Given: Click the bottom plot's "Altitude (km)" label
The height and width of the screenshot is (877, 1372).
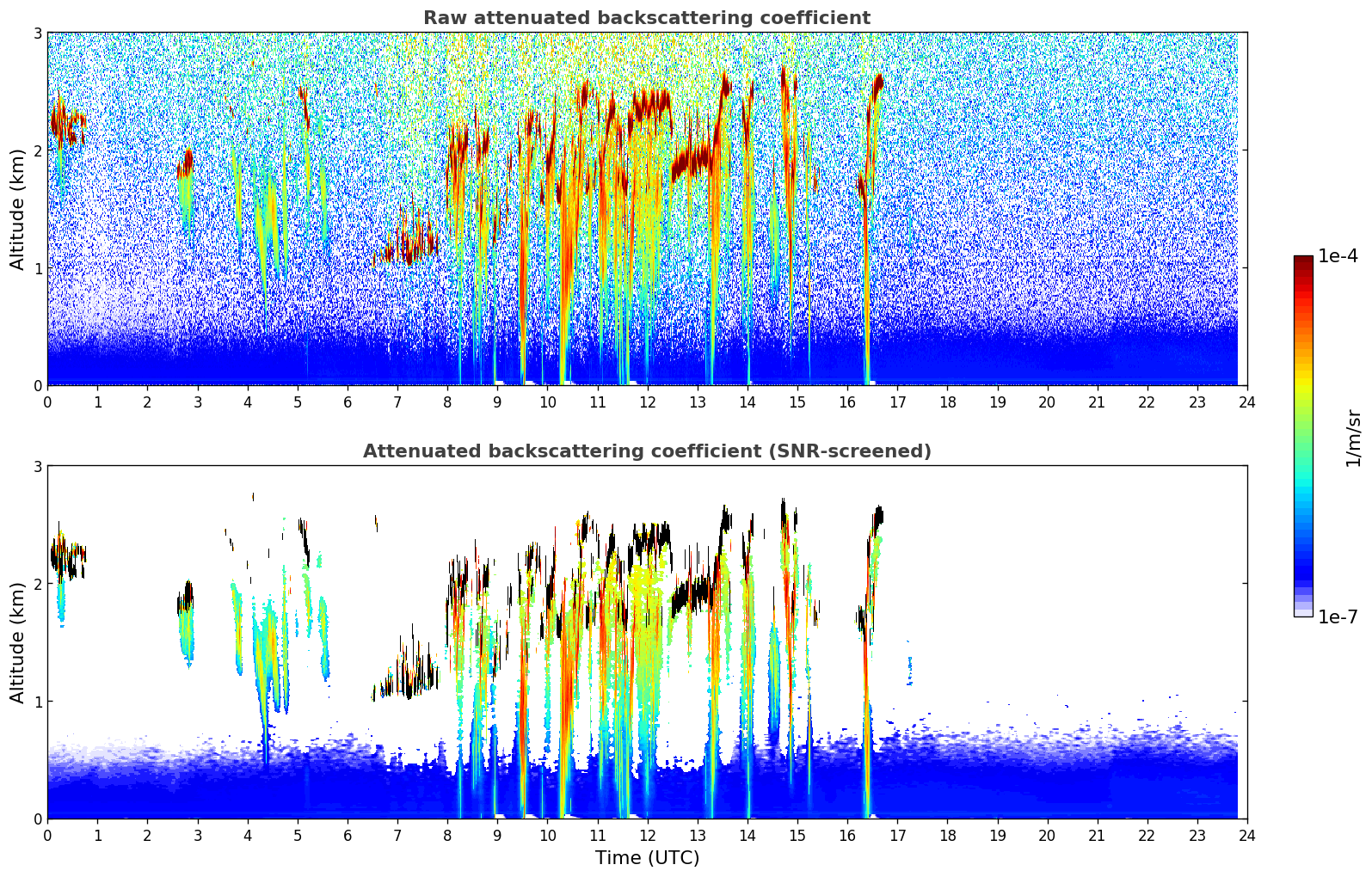Looking at the screenshot, I should point(18,642).
